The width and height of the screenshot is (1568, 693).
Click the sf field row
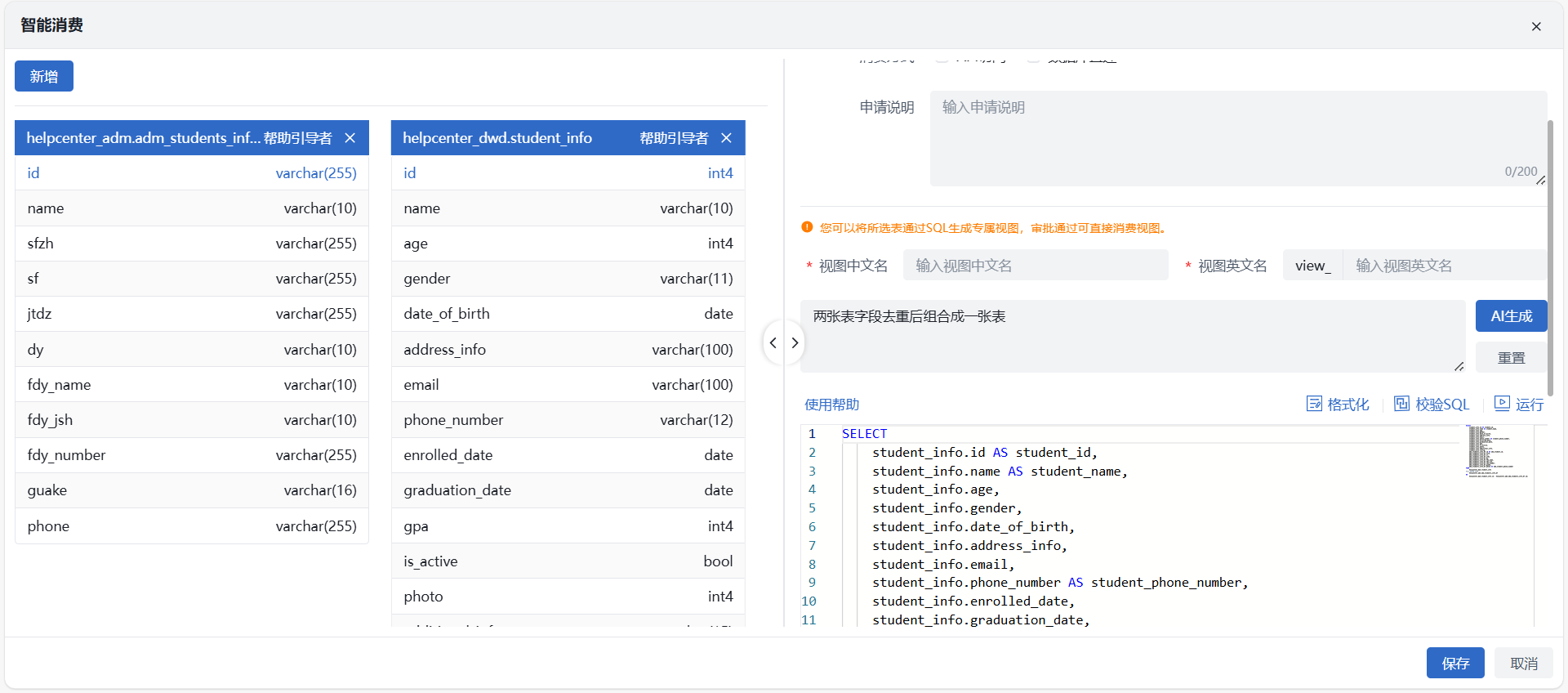click(x=192, y=279)
